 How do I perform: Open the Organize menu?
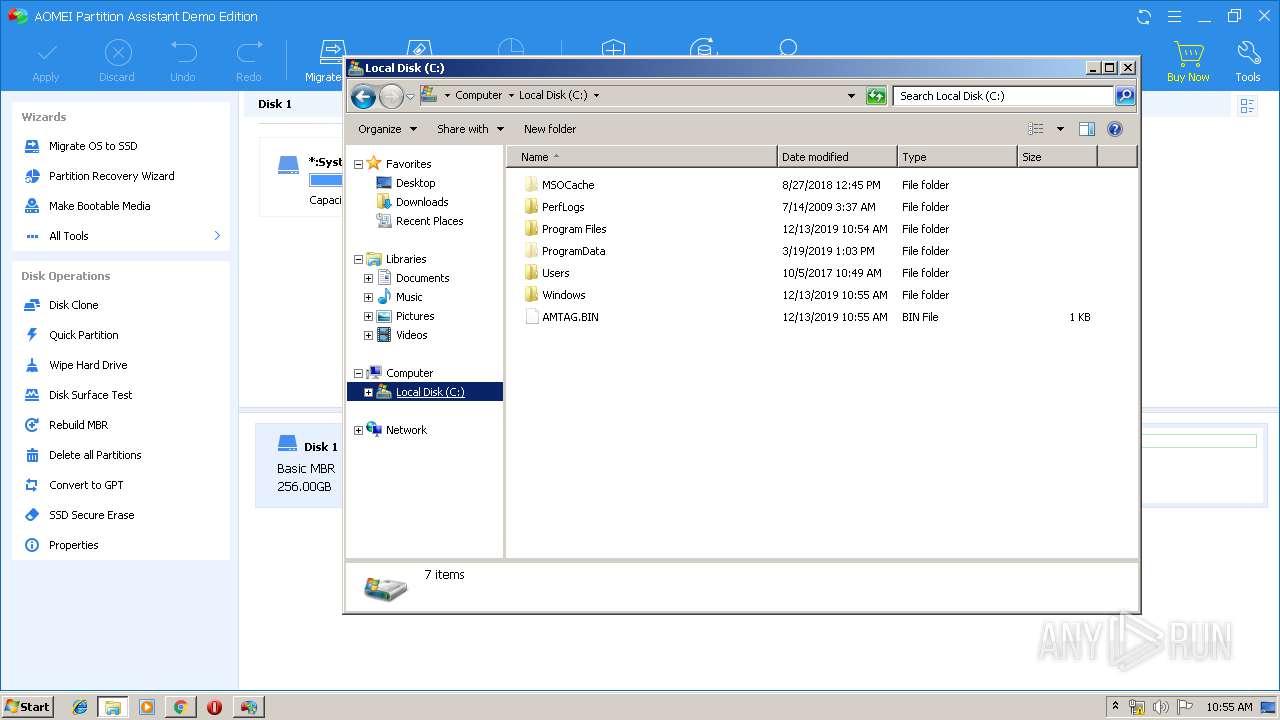386,129
